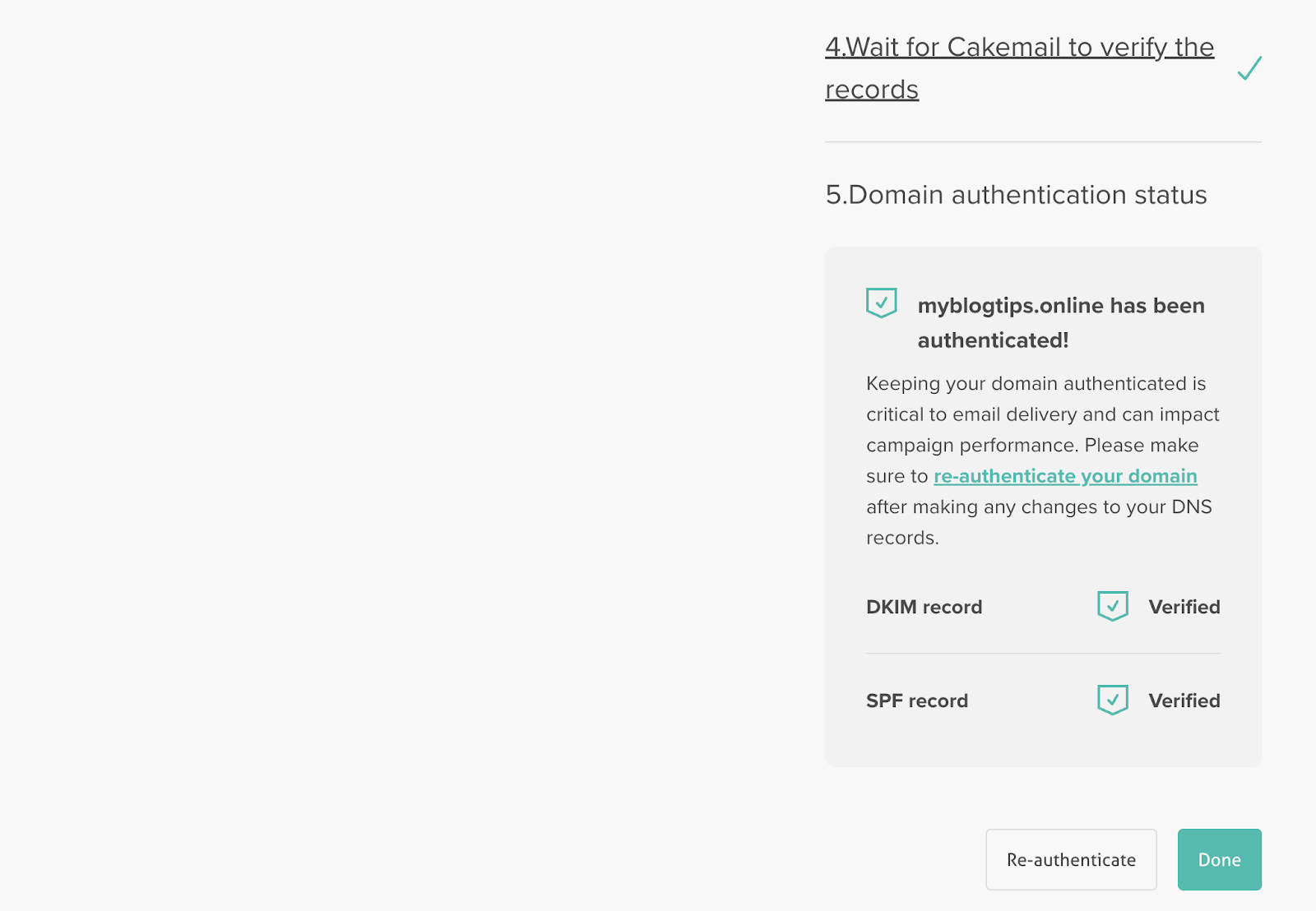Click the campaign performance sentence in the description
The image size is (1316, 911).
click(x=971, y=446)
